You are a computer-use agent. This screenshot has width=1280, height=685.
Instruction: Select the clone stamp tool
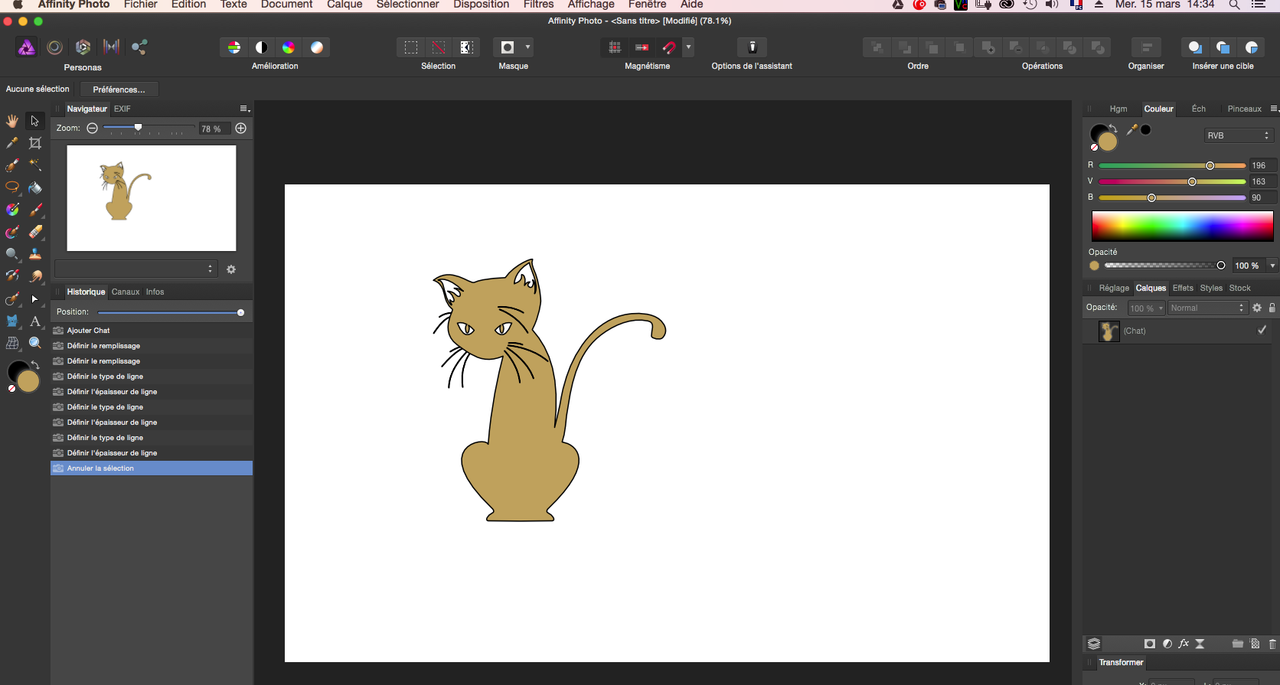pos(35,254)
